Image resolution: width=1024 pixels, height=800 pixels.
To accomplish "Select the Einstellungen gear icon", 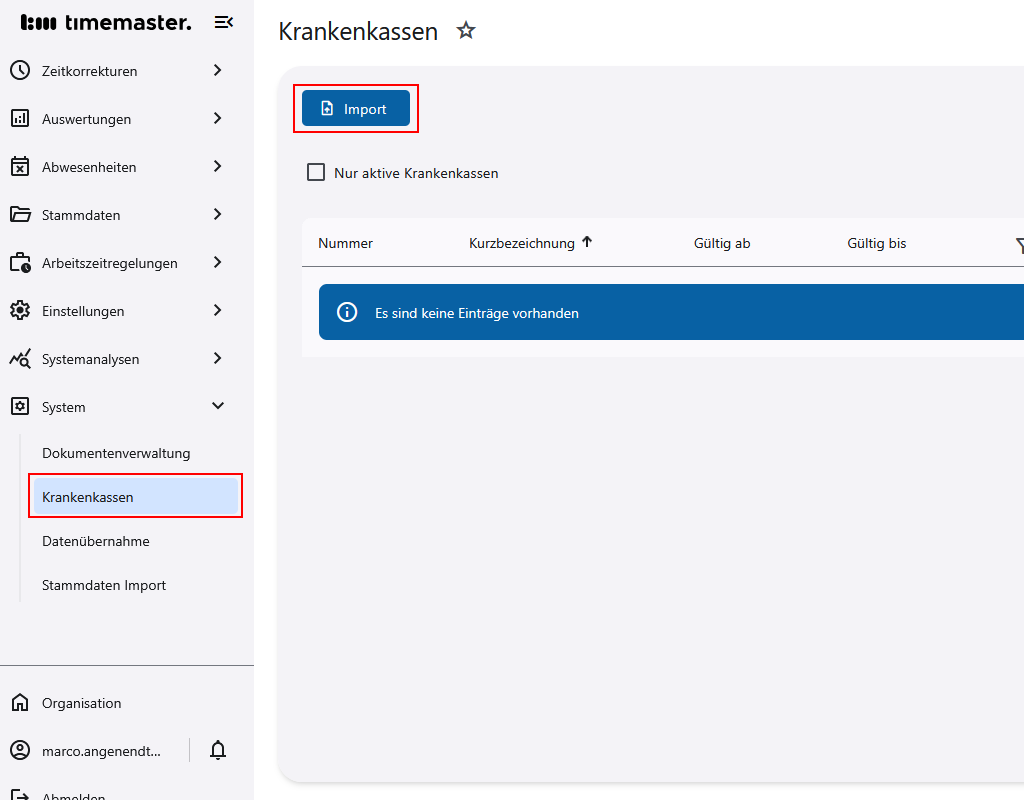I will click(20, 310).
